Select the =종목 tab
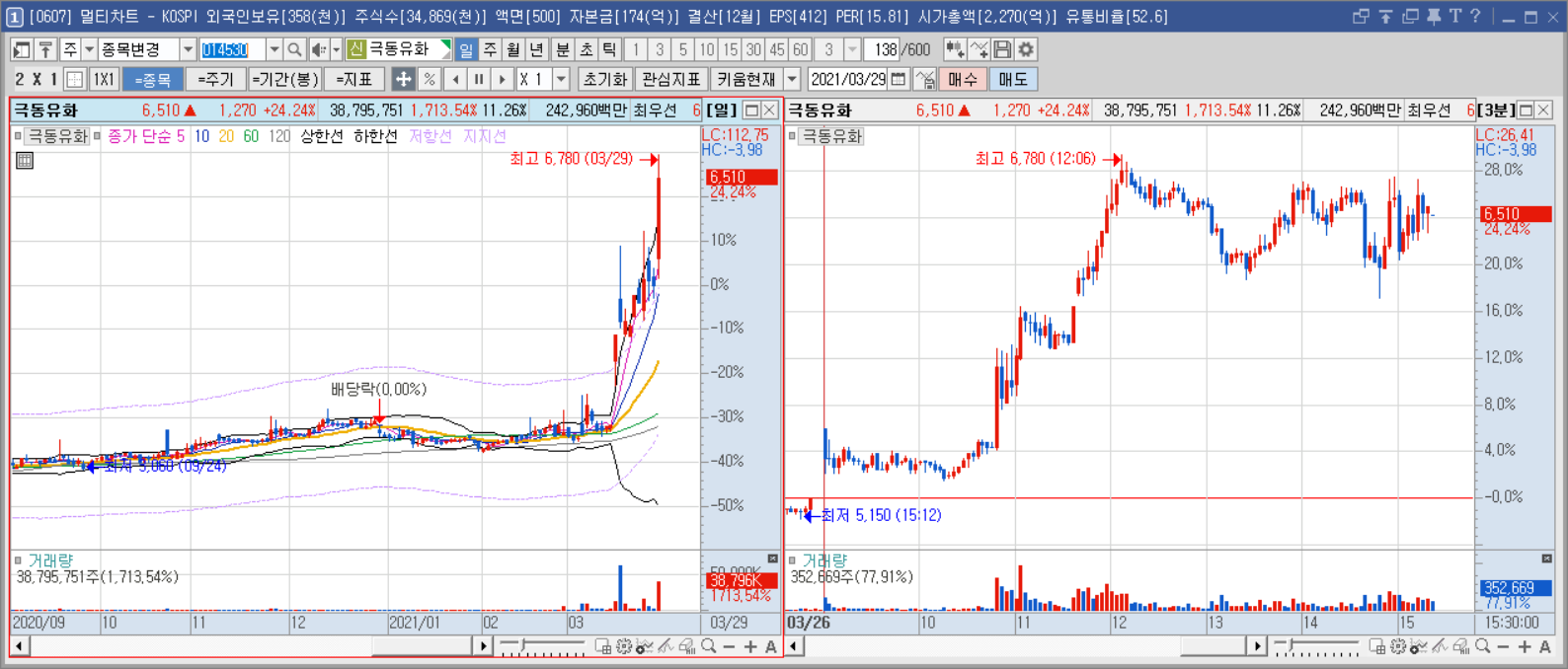1568x669 pixels. pos(153,79)
